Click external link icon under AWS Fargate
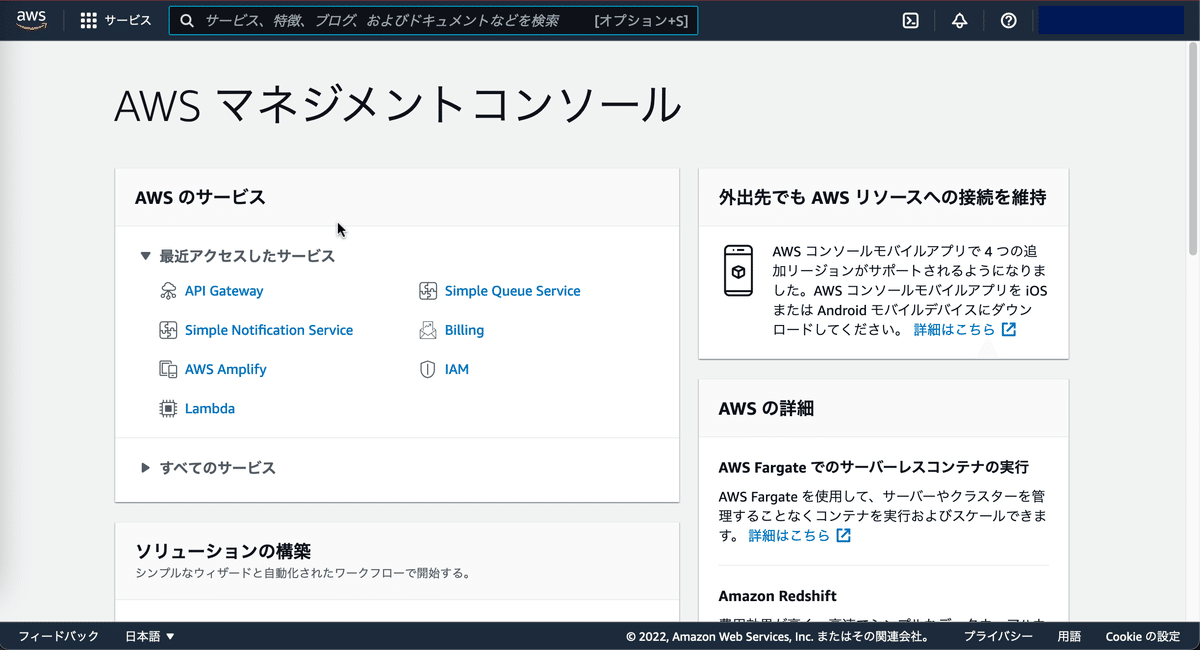This screenshot has width=1200, height=650. (844, 535)
